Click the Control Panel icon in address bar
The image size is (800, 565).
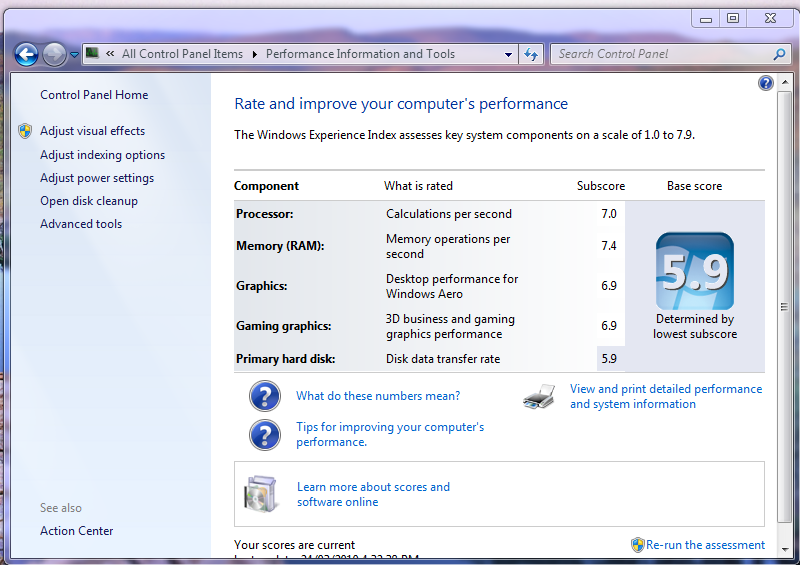[92, 53]
